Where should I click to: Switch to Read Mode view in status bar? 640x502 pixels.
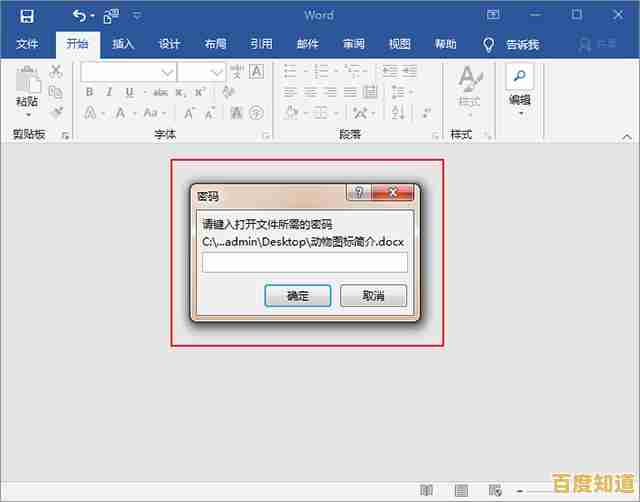pos(427,490)
